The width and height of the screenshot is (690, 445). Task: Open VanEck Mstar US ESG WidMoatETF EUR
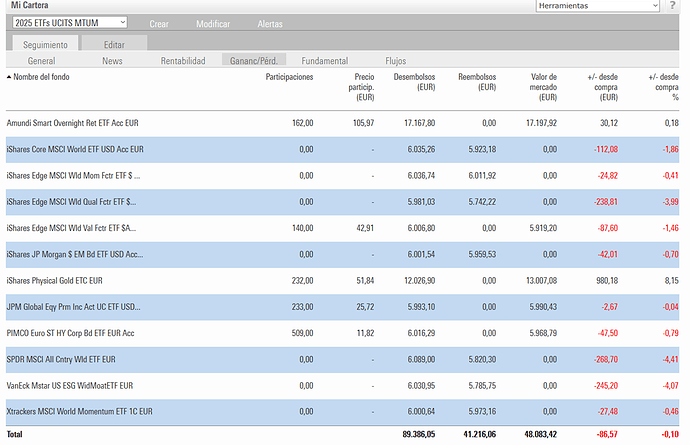[70, 386]
